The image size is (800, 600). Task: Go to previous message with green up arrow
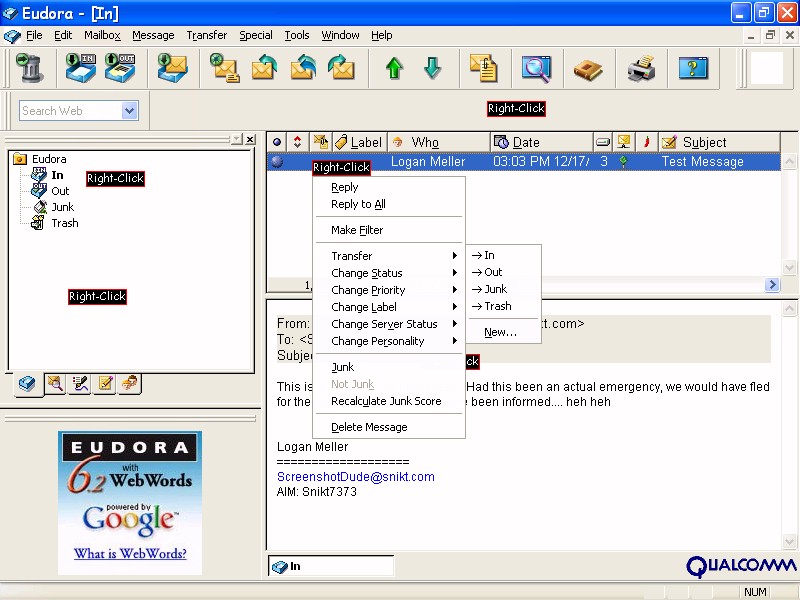tap(394, 68)
